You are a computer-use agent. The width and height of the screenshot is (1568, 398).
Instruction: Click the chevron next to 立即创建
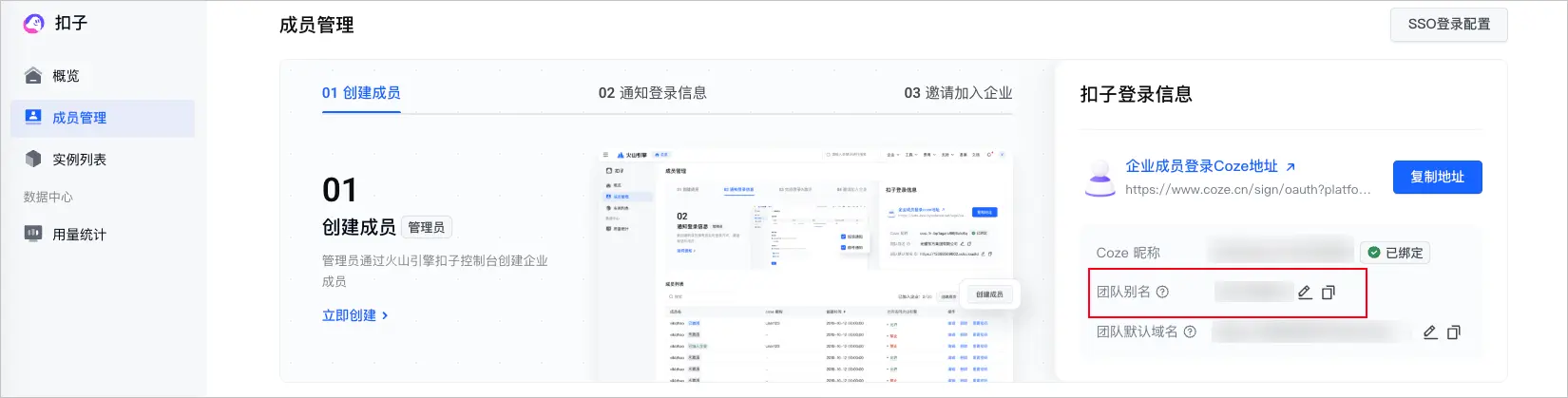385,315
